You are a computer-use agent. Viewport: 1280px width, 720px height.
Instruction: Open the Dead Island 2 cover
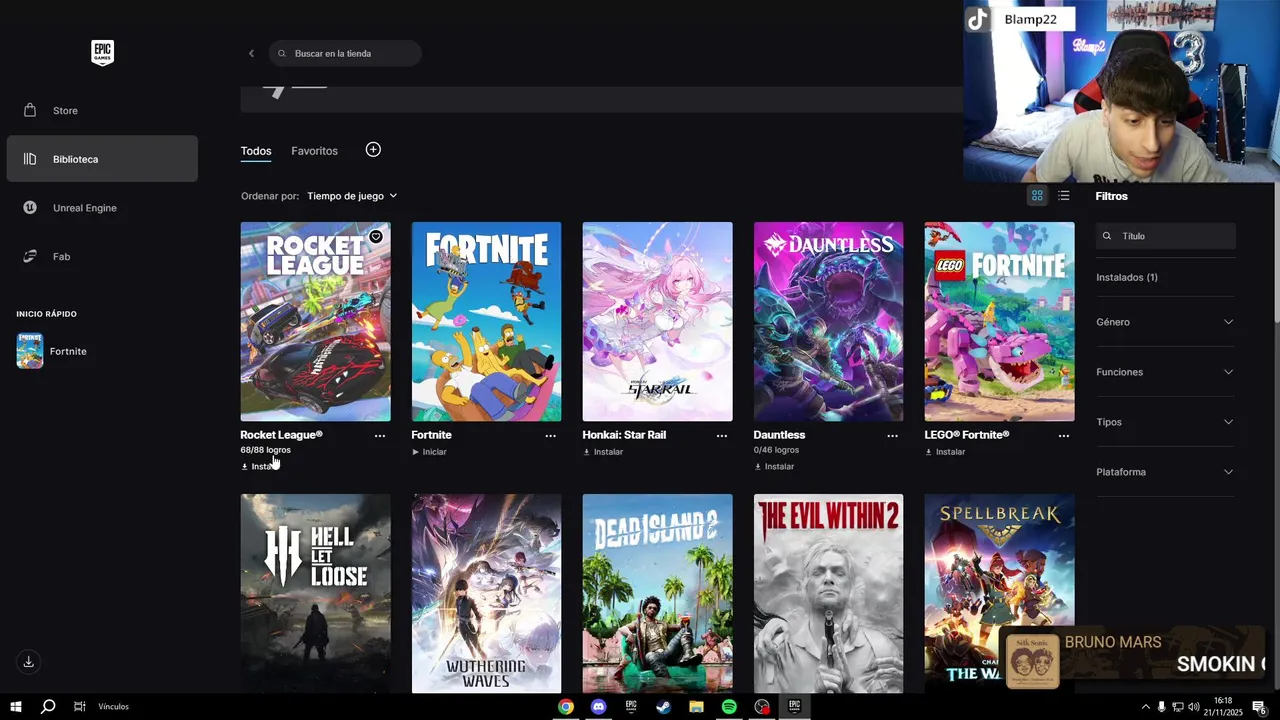click(x=657, y=593)
